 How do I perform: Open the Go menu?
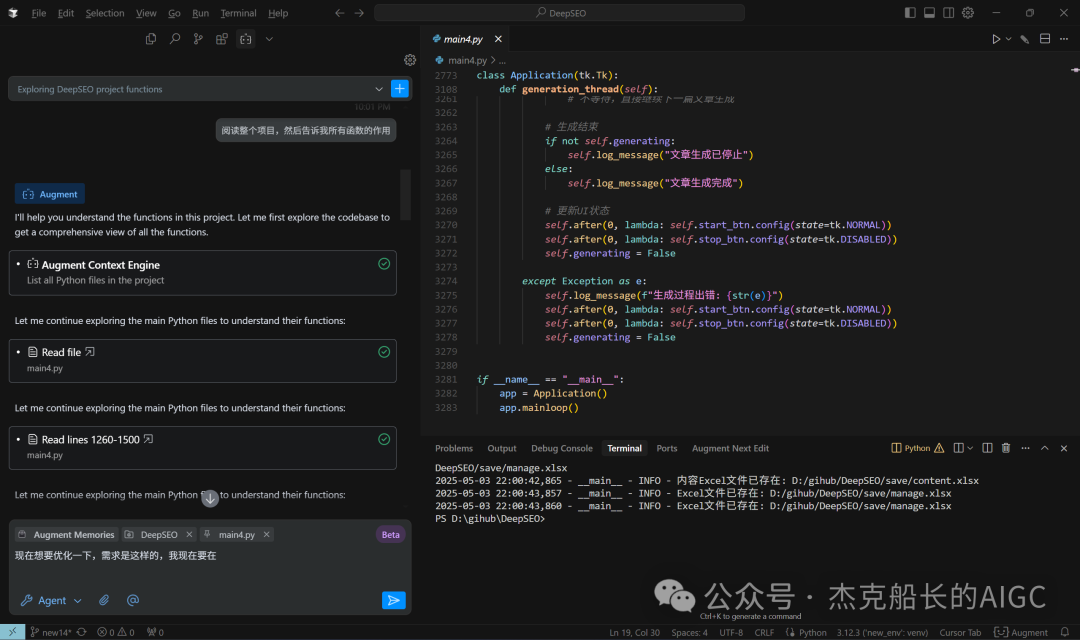(174, 13)
